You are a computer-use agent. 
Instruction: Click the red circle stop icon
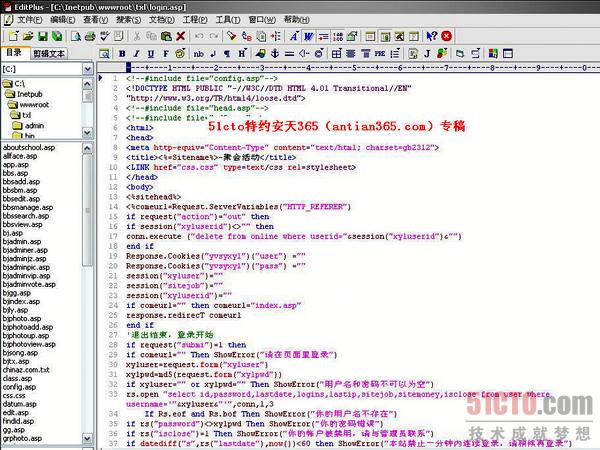coord(446,36)
